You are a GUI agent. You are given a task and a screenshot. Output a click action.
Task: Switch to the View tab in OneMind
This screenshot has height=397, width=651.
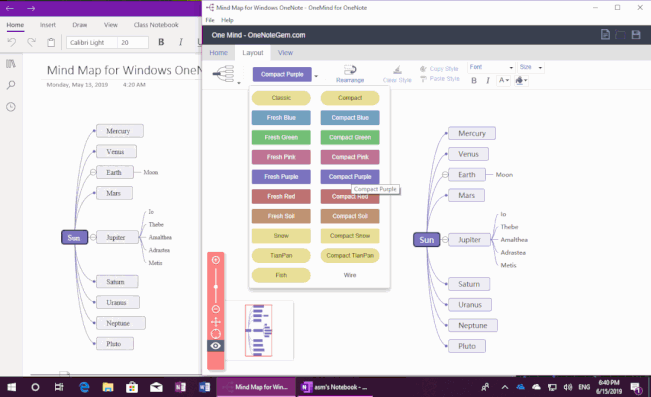[x=285, y=53]
